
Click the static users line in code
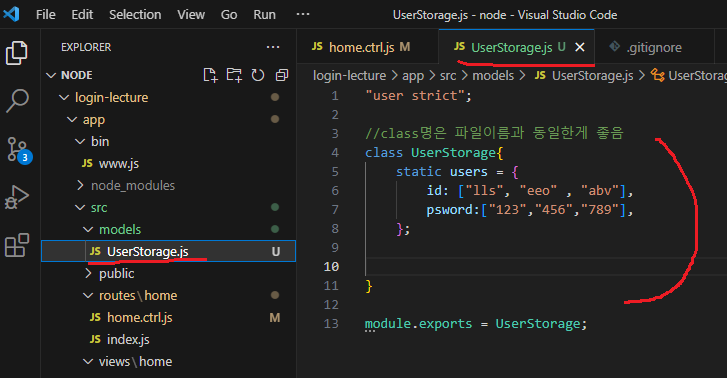[457, 172]
